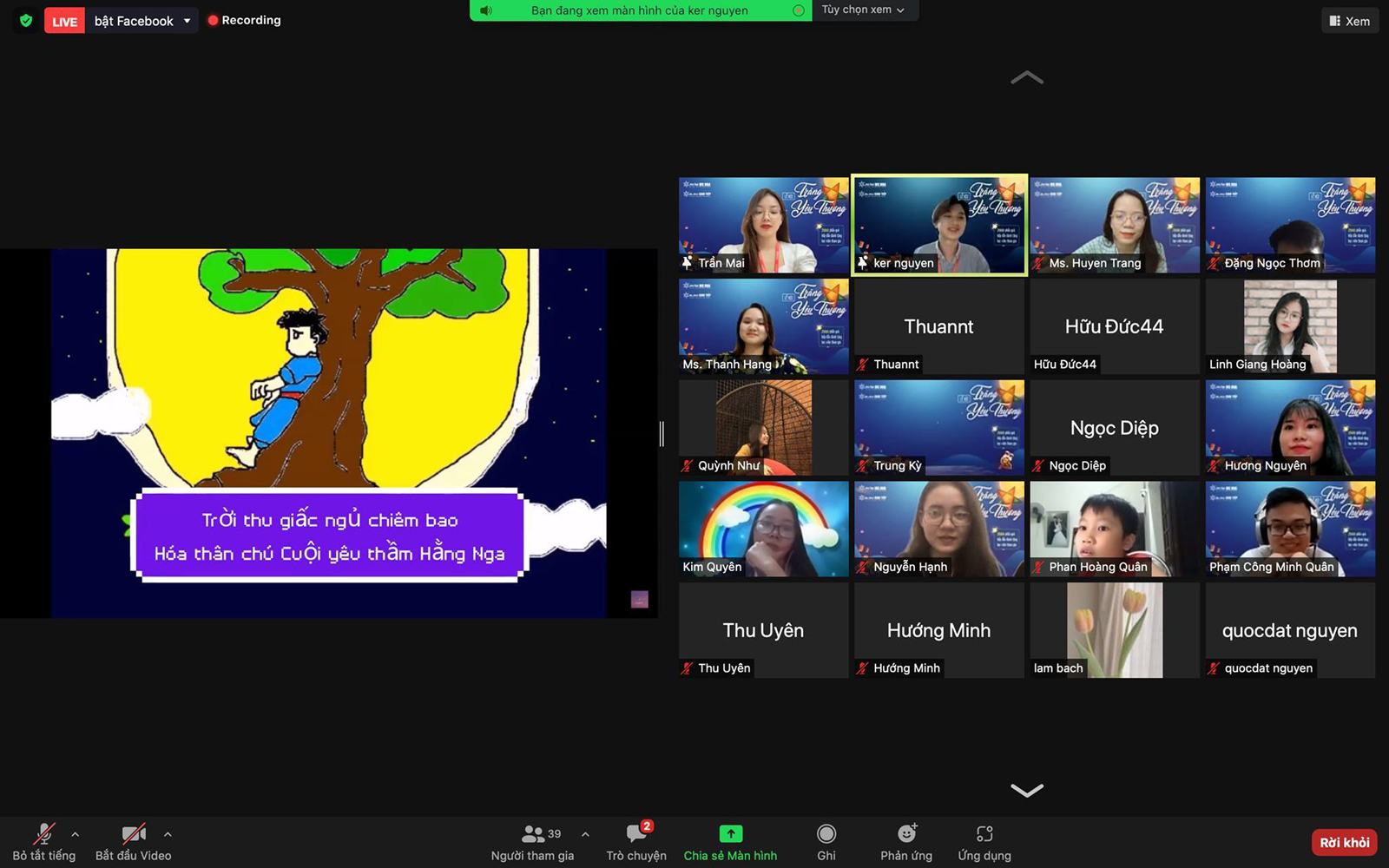Go to previous page of participants
Screen dimensions: 1389x868
tap(1027, 78)
